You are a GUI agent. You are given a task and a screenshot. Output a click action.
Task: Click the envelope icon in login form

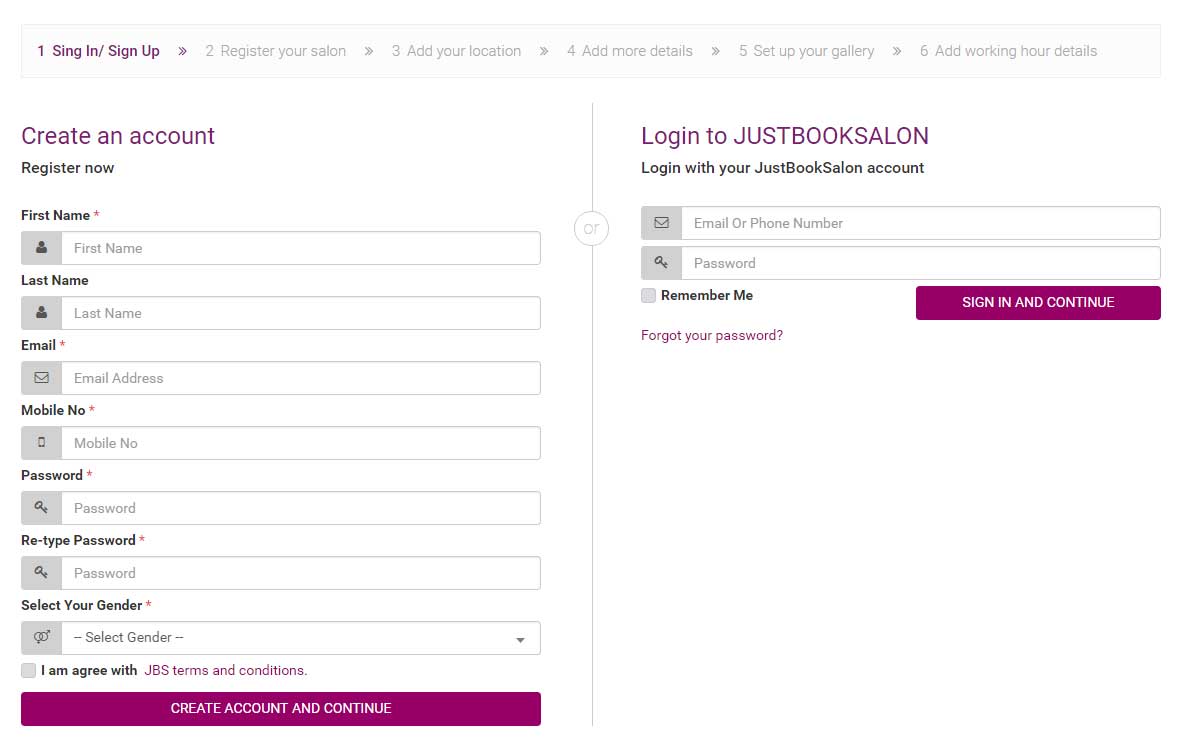(661, 223)
